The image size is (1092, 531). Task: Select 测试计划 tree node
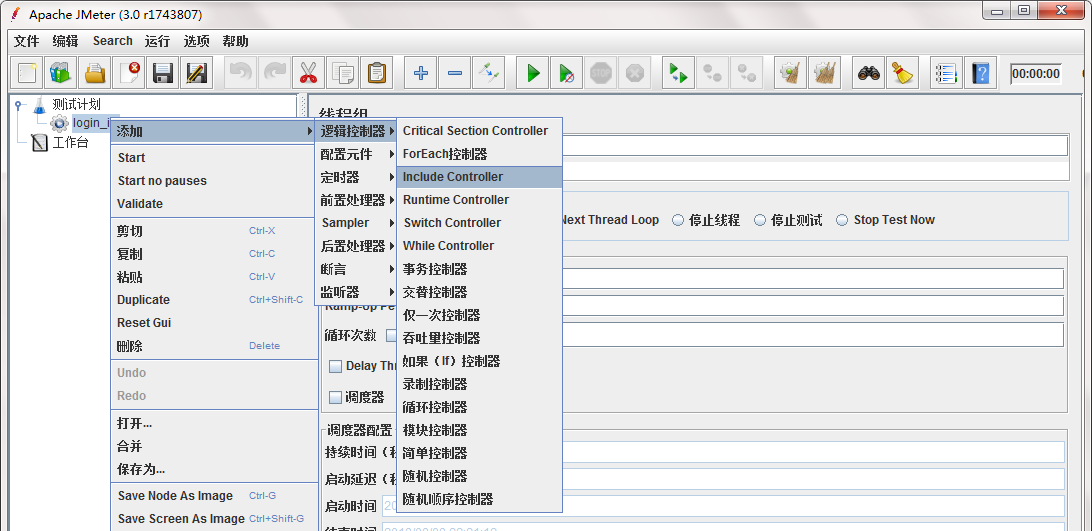pyautogui.click(x=77, y=105)
